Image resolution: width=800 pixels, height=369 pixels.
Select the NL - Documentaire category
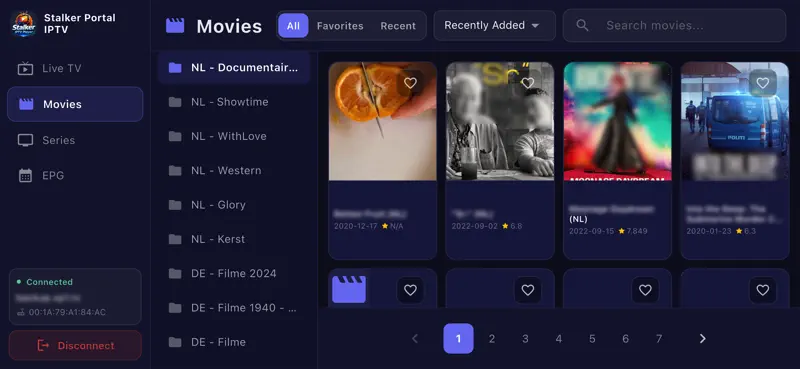coord(234,67)
